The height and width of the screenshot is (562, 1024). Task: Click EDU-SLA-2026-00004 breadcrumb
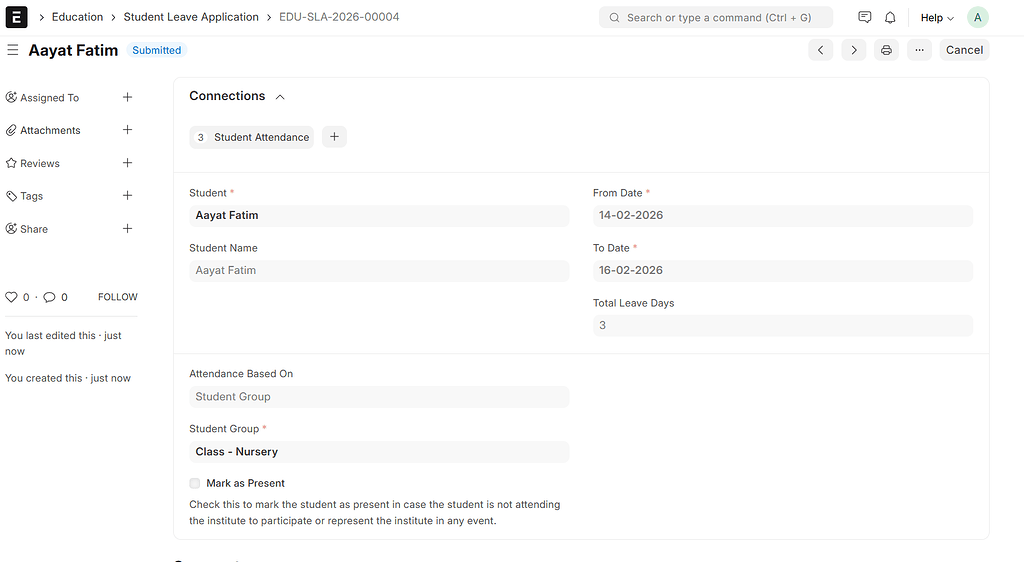pyautogui.click(x=339, y=17)
